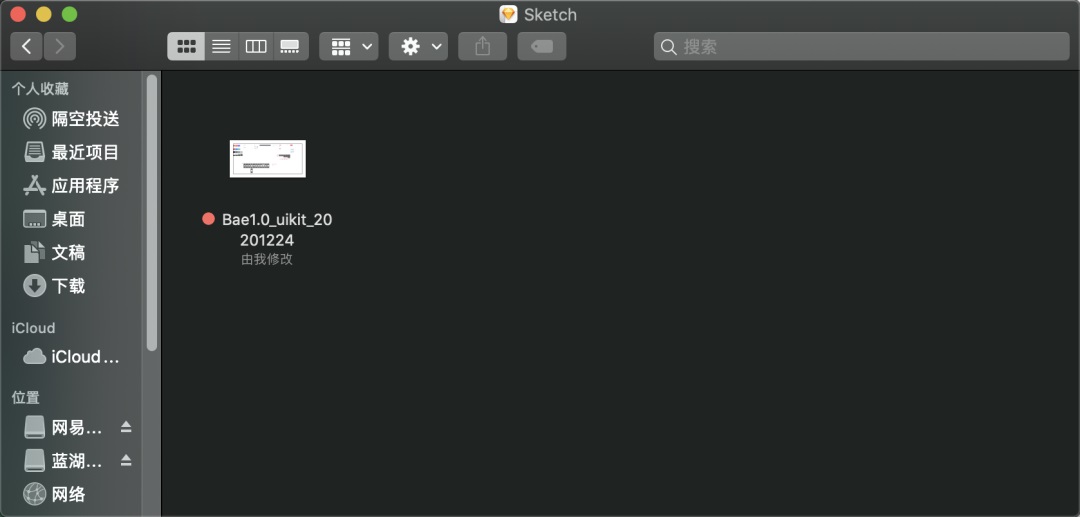Click the magnifier icon in search field
The image size is (1080, 517).
pos(668,47)
